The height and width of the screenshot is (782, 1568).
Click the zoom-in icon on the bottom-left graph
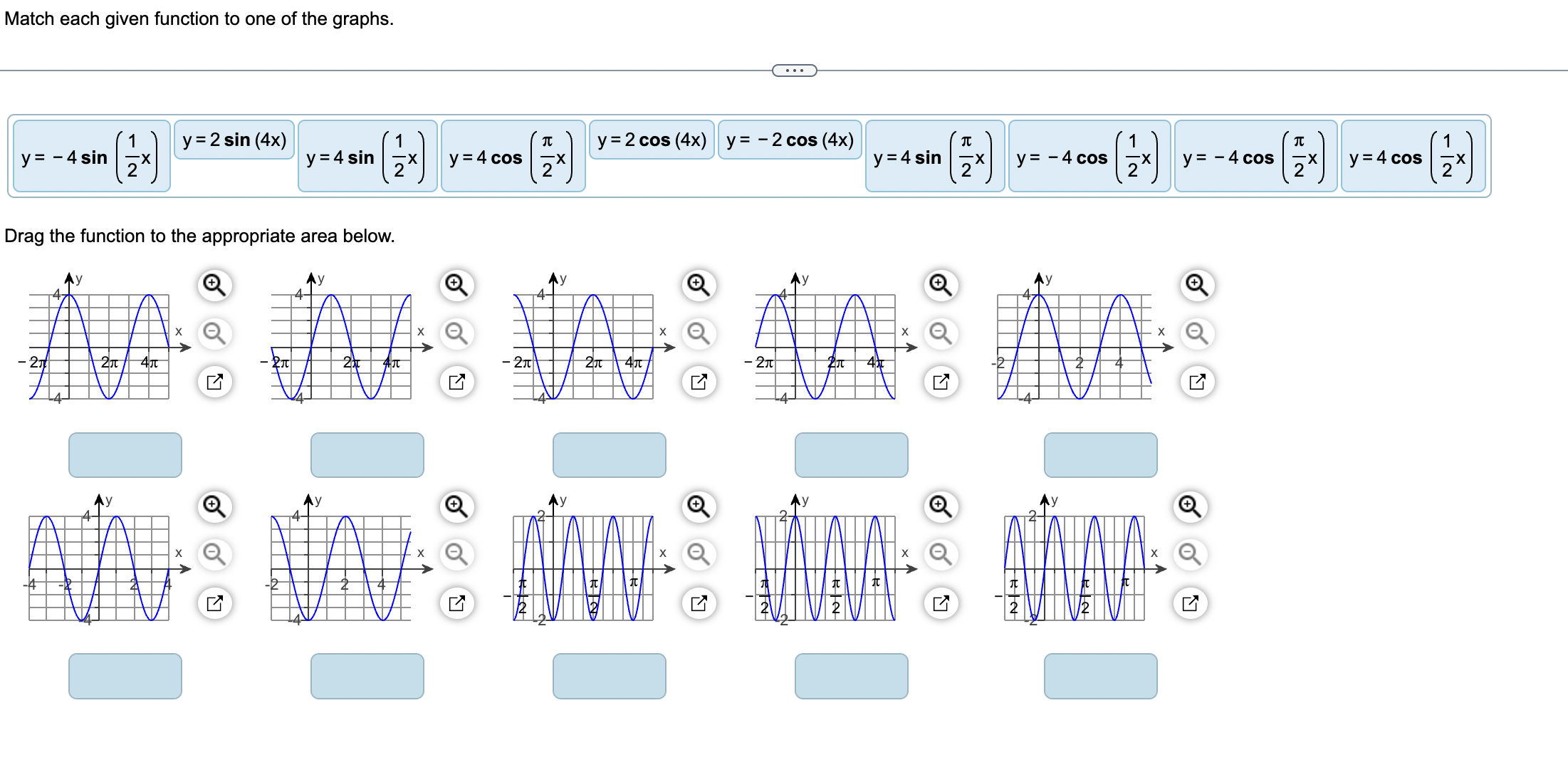click(215, 507)
